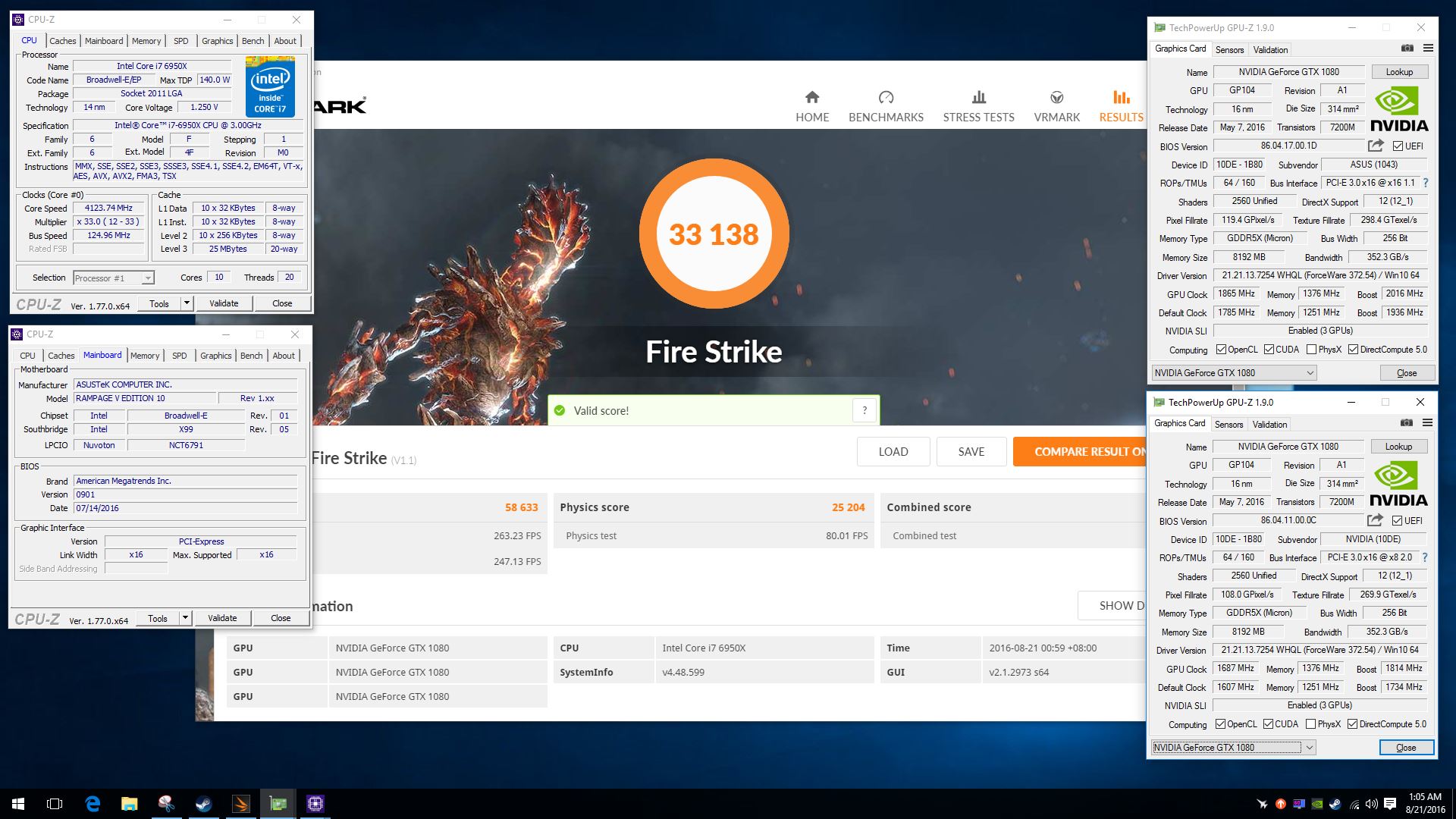Open hamburger menu in bottom GPU-Z window
Image resolution: width=1456 pixels, height=819 pixels.
click(1427, 422)
